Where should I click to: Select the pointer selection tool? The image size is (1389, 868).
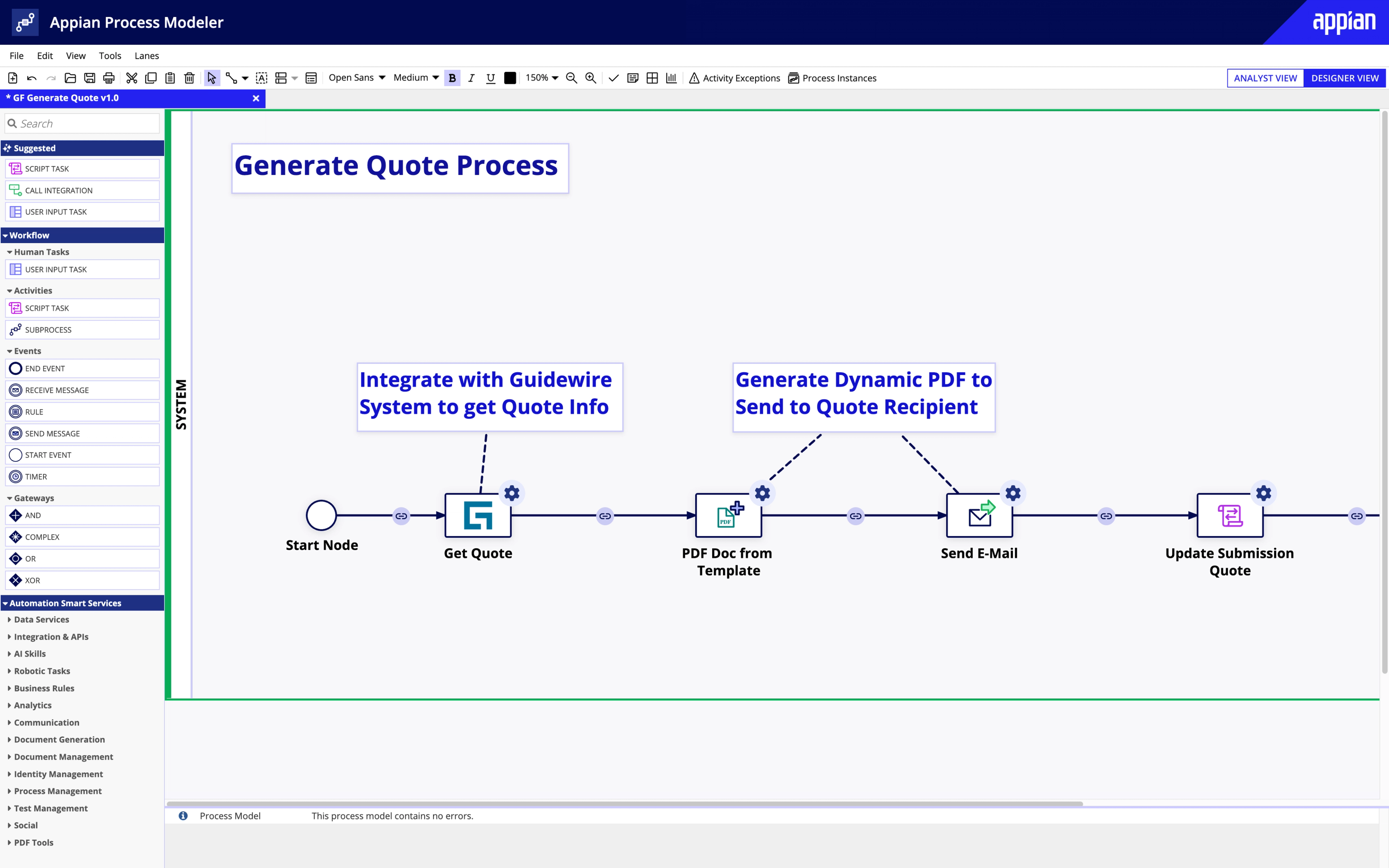pyautogui.click(x=212, y=78)
